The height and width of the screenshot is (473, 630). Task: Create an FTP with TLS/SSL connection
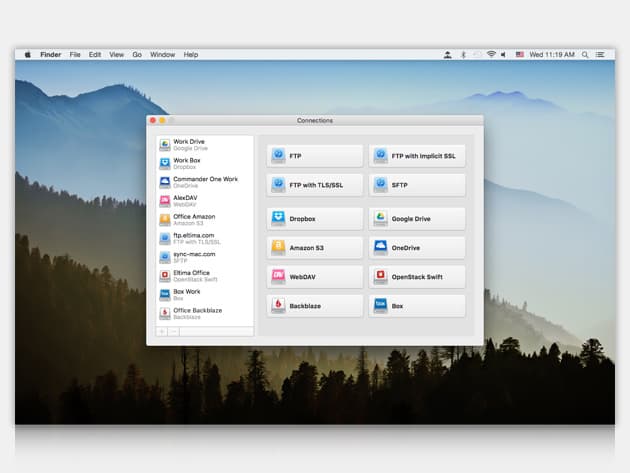315,184
